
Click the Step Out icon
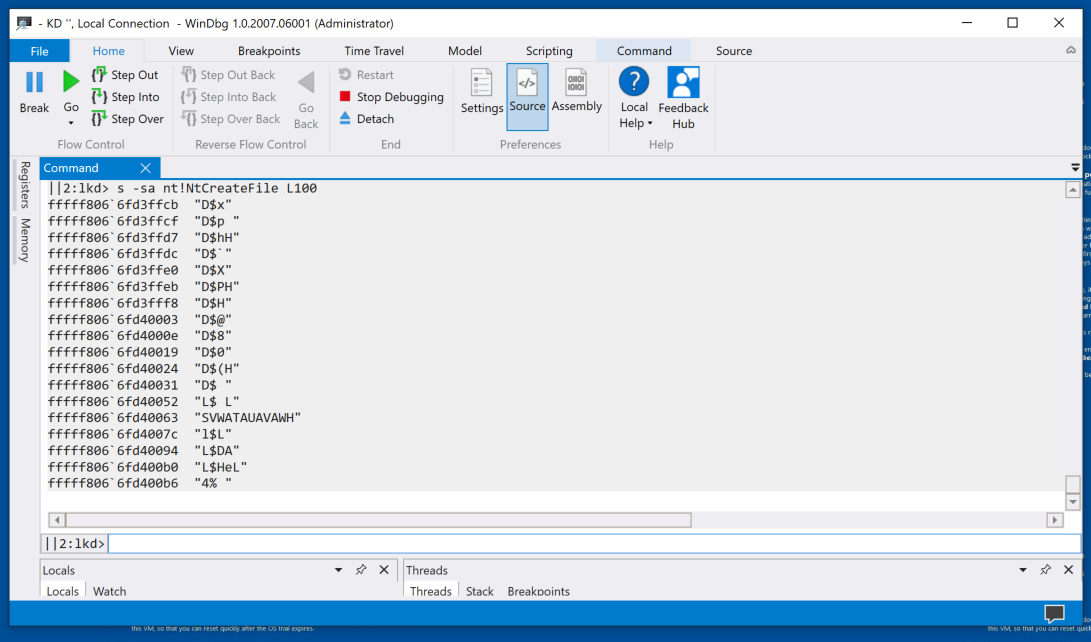[x=99, y=75]
